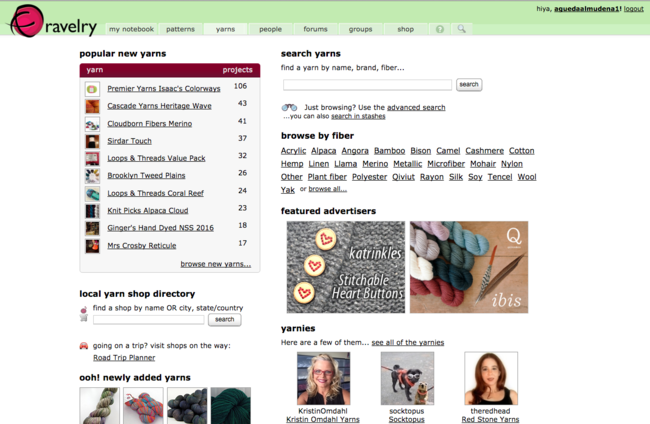The image size is (650, 424).
Task: Open the Mrs Crosby Reticule link
Action: 142,246
